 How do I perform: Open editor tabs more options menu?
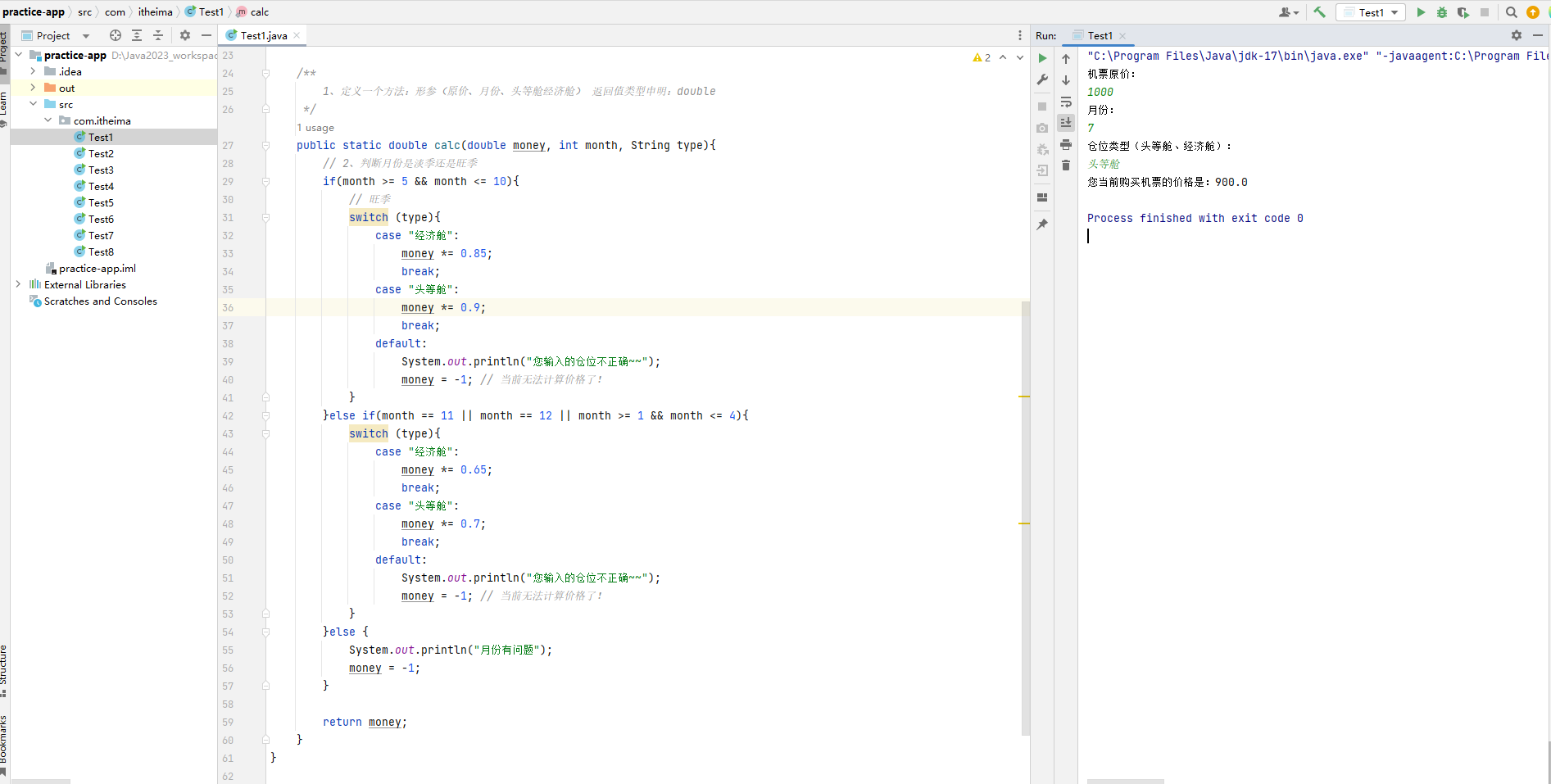click(x=1020, y=35)
